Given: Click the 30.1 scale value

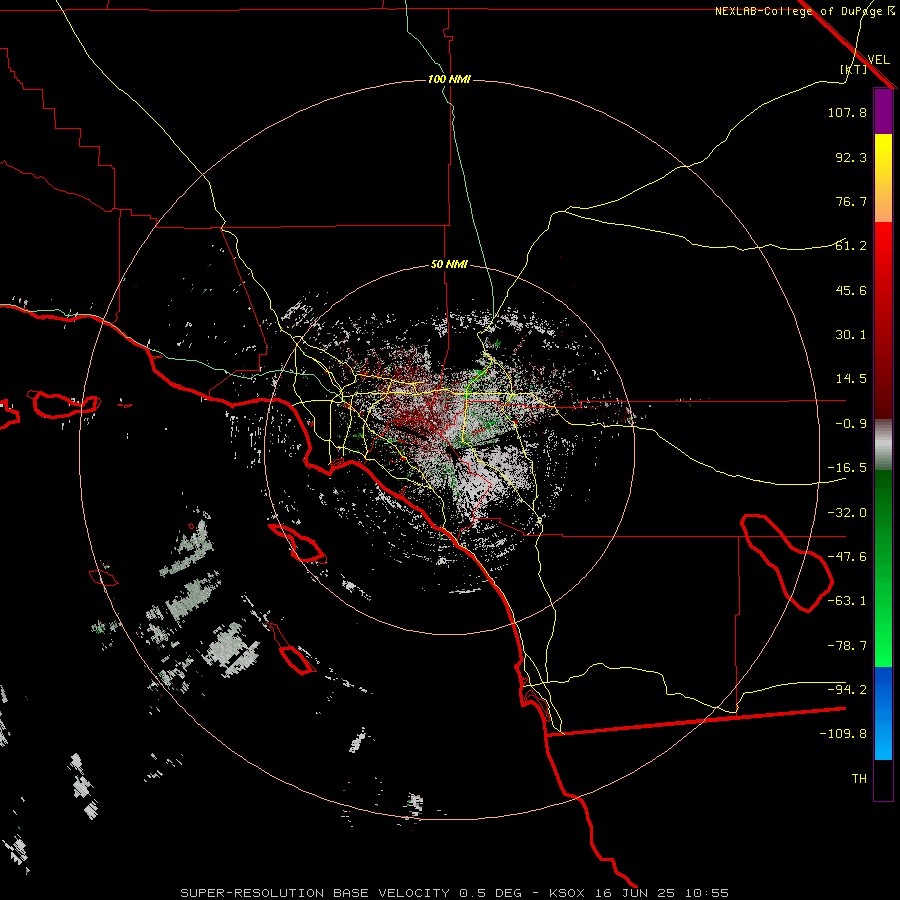Looking at the screenshot, I should [x=851, y=335].
